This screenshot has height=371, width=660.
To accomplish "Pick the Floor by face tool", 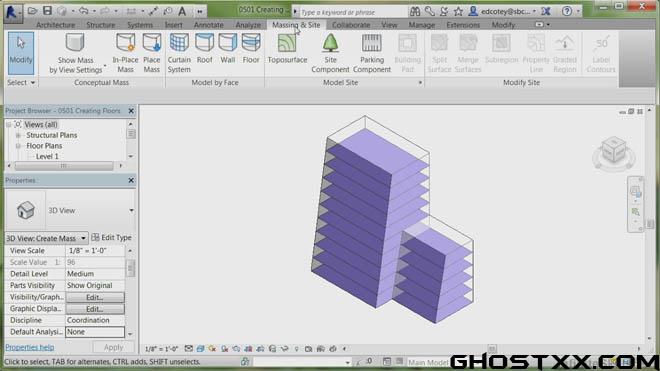I will click(251, 49).
